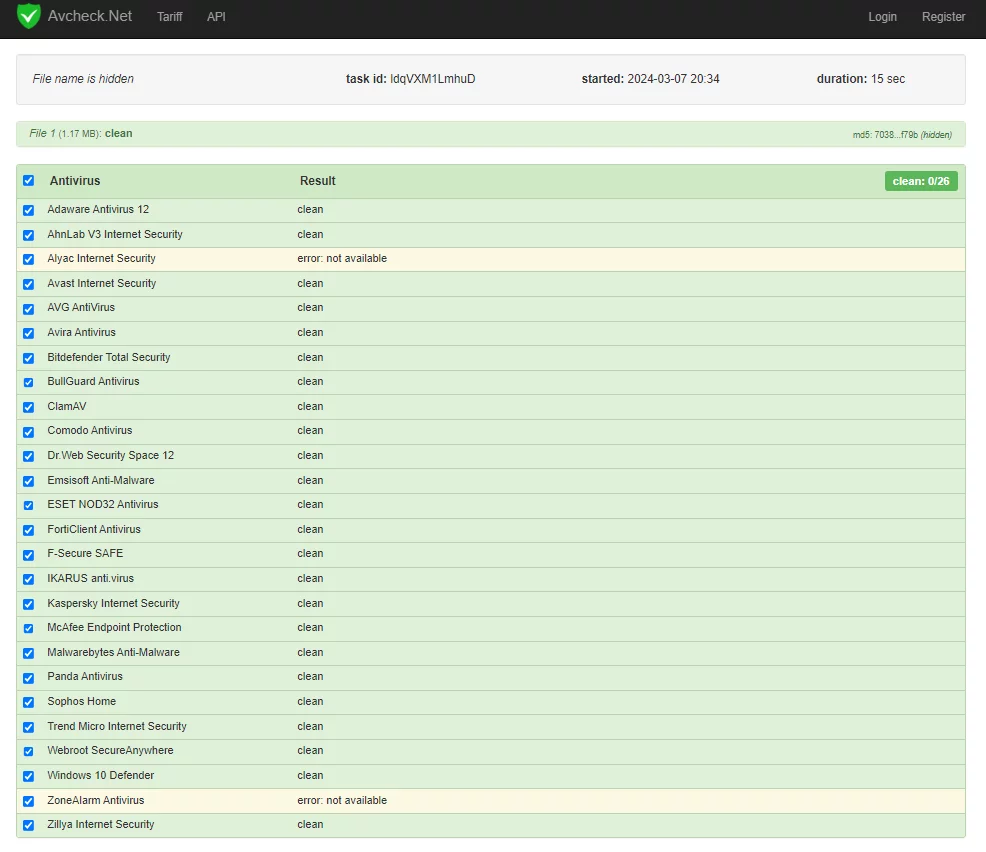
Task: Open the API menu item
Action: coord(216,17)
